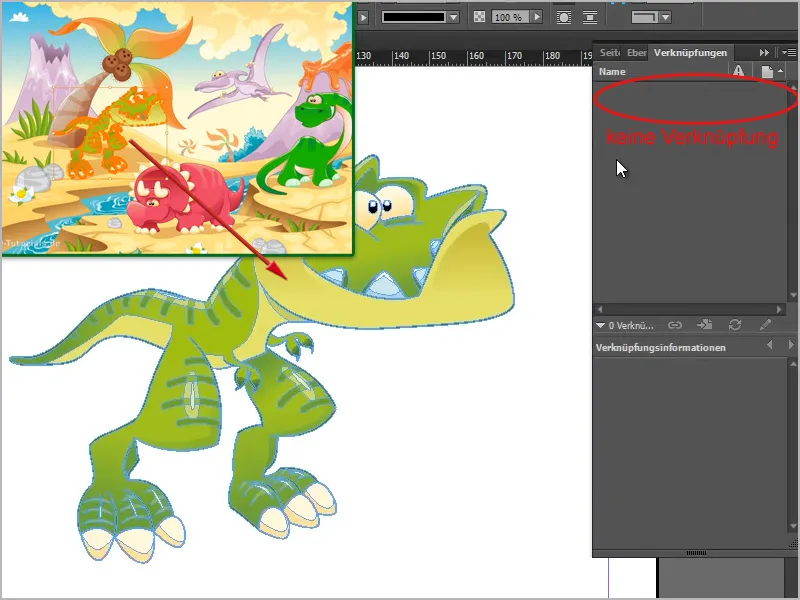Viewport: 800px width, 600px height.
Task: Click the opacity checkerboard icon
Action: [x=479, y=17]
